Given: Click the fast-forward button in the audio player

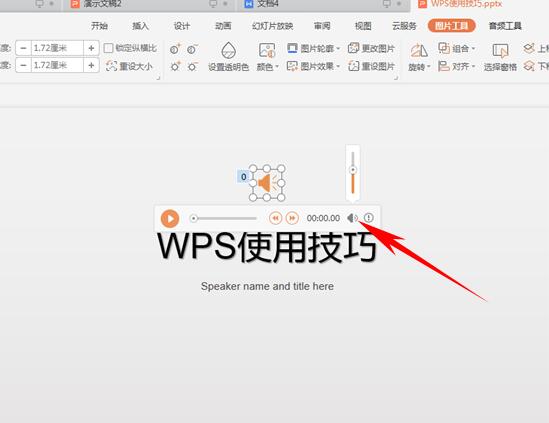Looking at the screenshot, I should pos(292,218).
